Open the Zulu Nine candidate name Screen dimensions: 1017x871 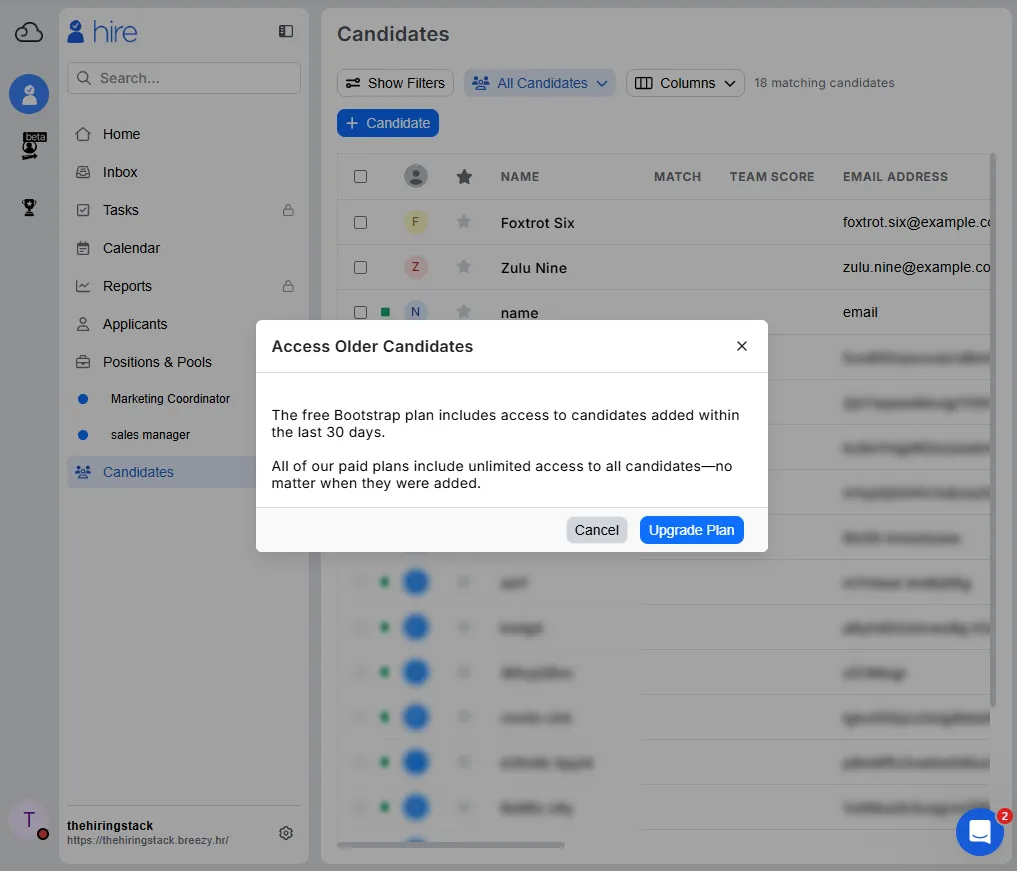tap(534, 268)
